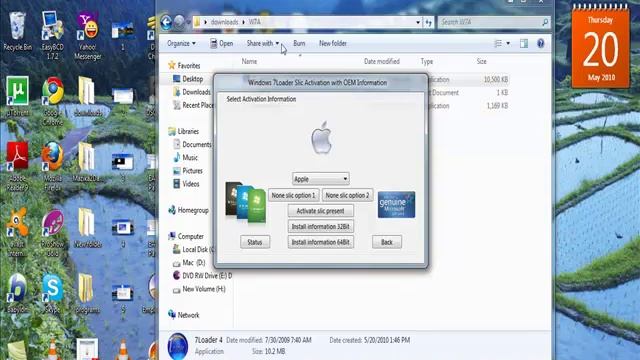640x360 pixels.
Task: Open the New folder desktop icon
Action: pos(87,228)
